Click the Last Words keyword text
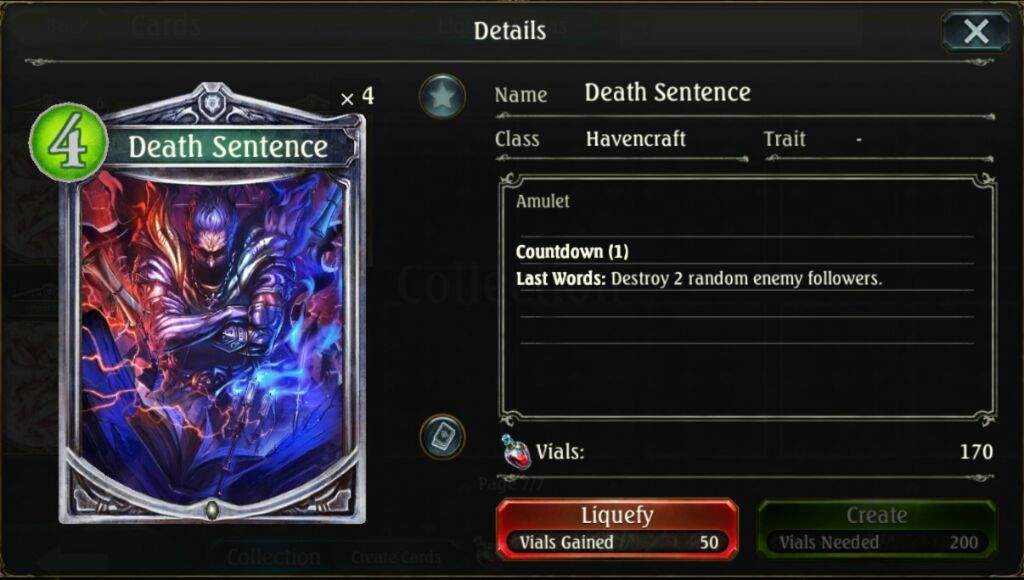The height and width of the screenshot is (580, 1024). (561, 279)
